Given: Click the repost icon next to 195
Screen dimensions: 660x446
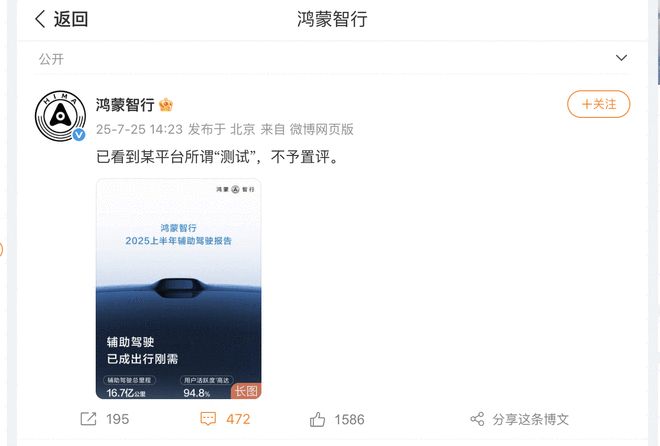Looking at the screenshot, I should (x=88, y=419).
